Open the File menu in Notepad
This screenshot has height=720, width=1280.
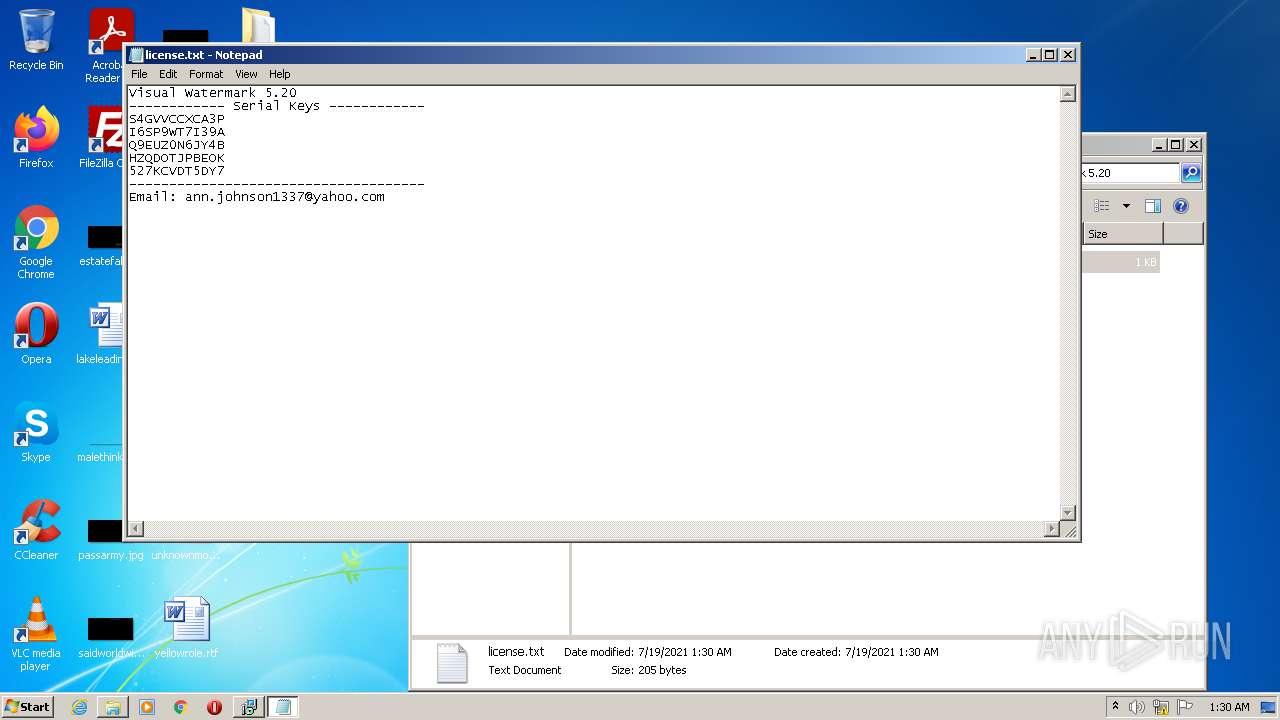(139, 74)
